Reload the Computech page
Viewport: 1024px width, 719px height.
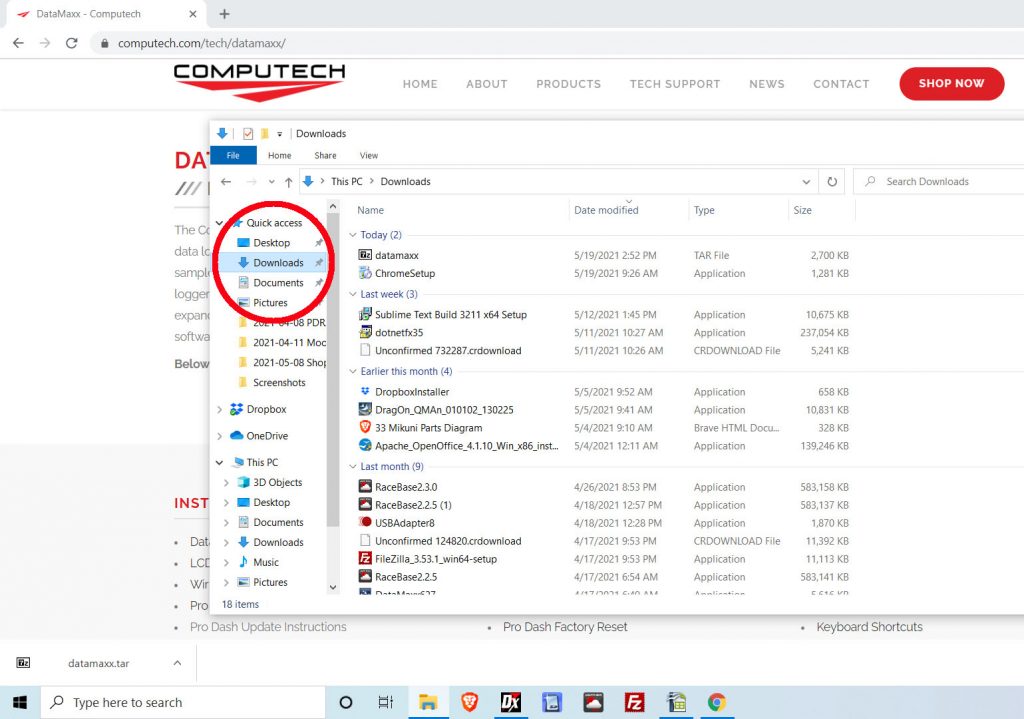72,43
